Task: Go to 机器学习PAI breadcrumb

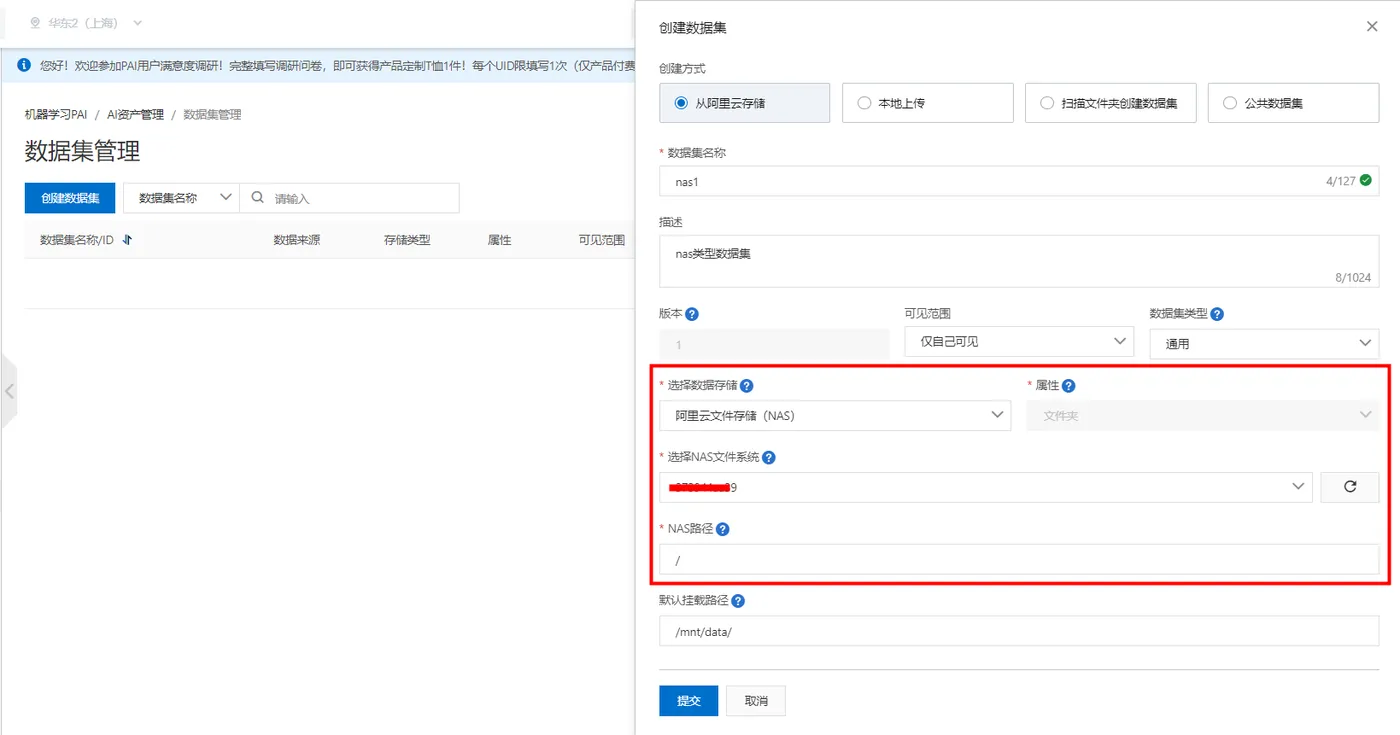Action: [x=56, y=115]
